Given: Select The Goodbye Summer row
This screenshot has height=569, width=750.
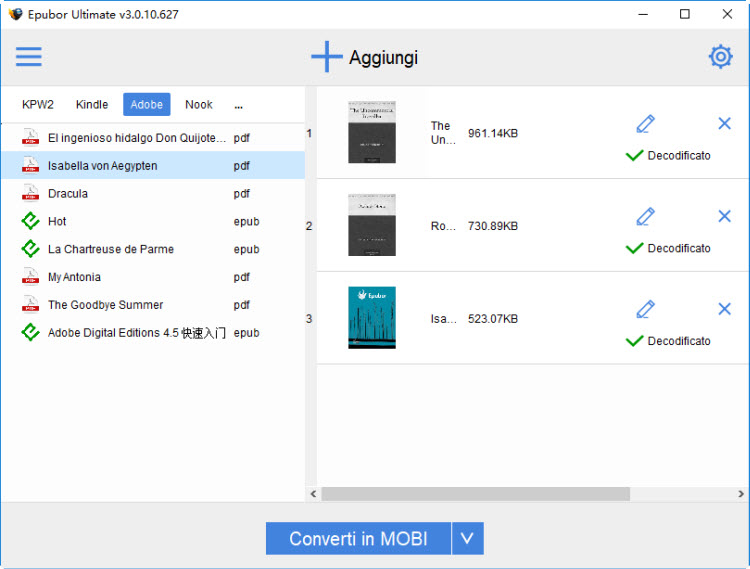Looking at the screenshot, I should [153, 304].
